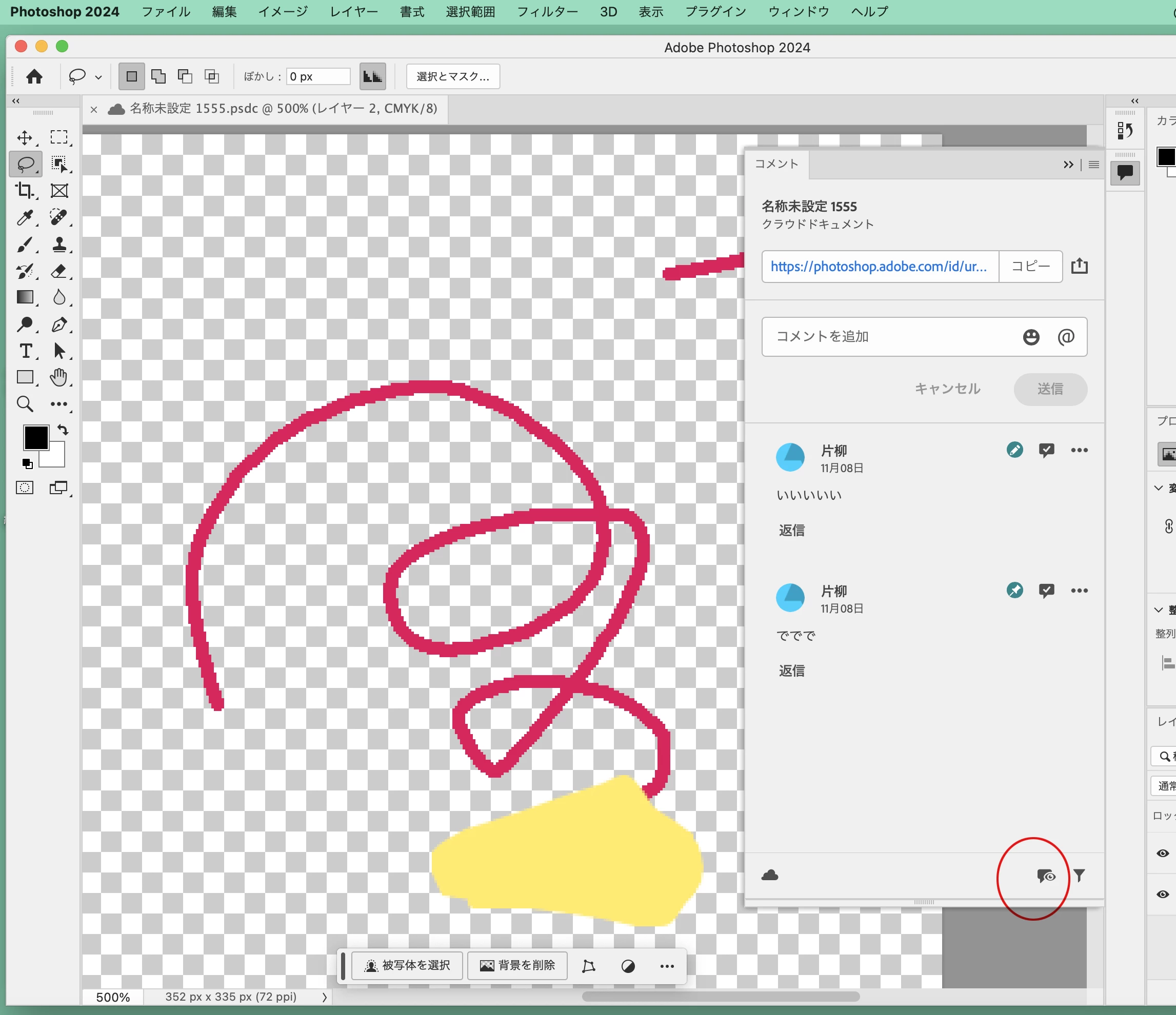Image resolution: width=1176 pixels, height=1015 pixels.
Task: Open more options for いいいいい comment
Action: pyautogui.click(x=1079, y=451)
